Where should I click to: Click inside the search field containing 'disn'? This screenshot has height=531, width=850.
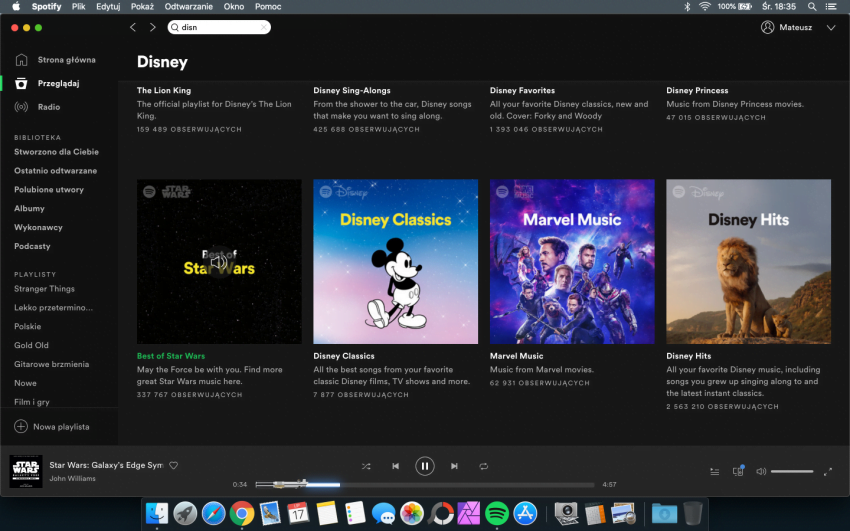pos(219,27)
